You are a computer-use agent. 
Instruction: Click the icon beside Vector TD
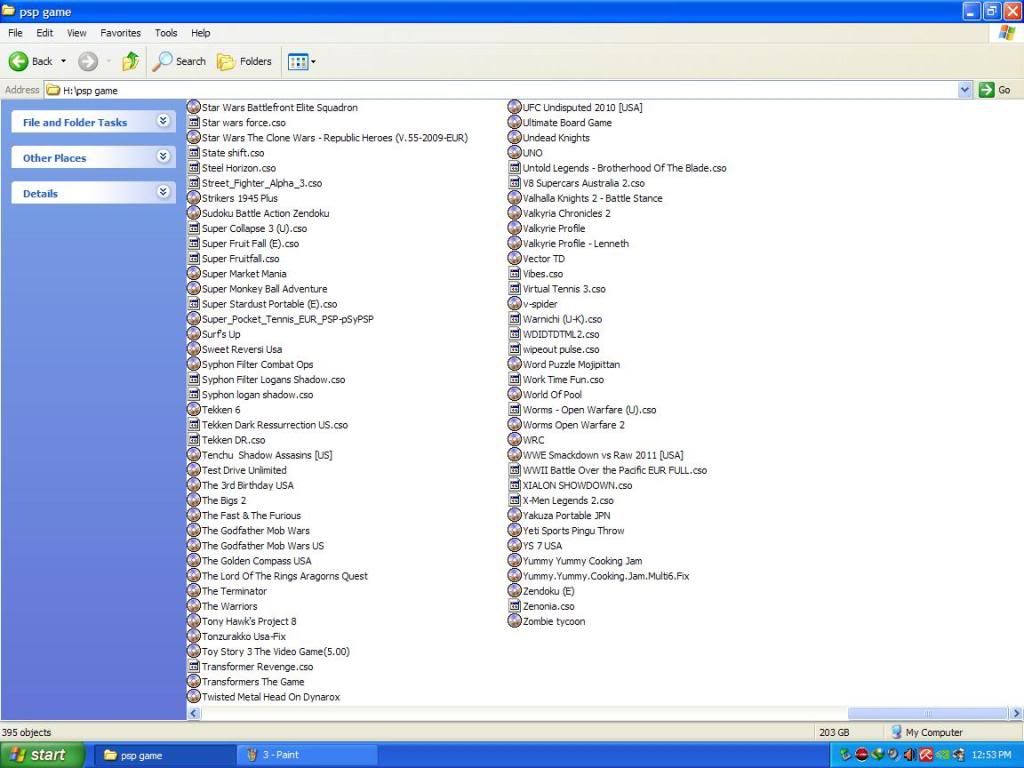tap(515, 259)
